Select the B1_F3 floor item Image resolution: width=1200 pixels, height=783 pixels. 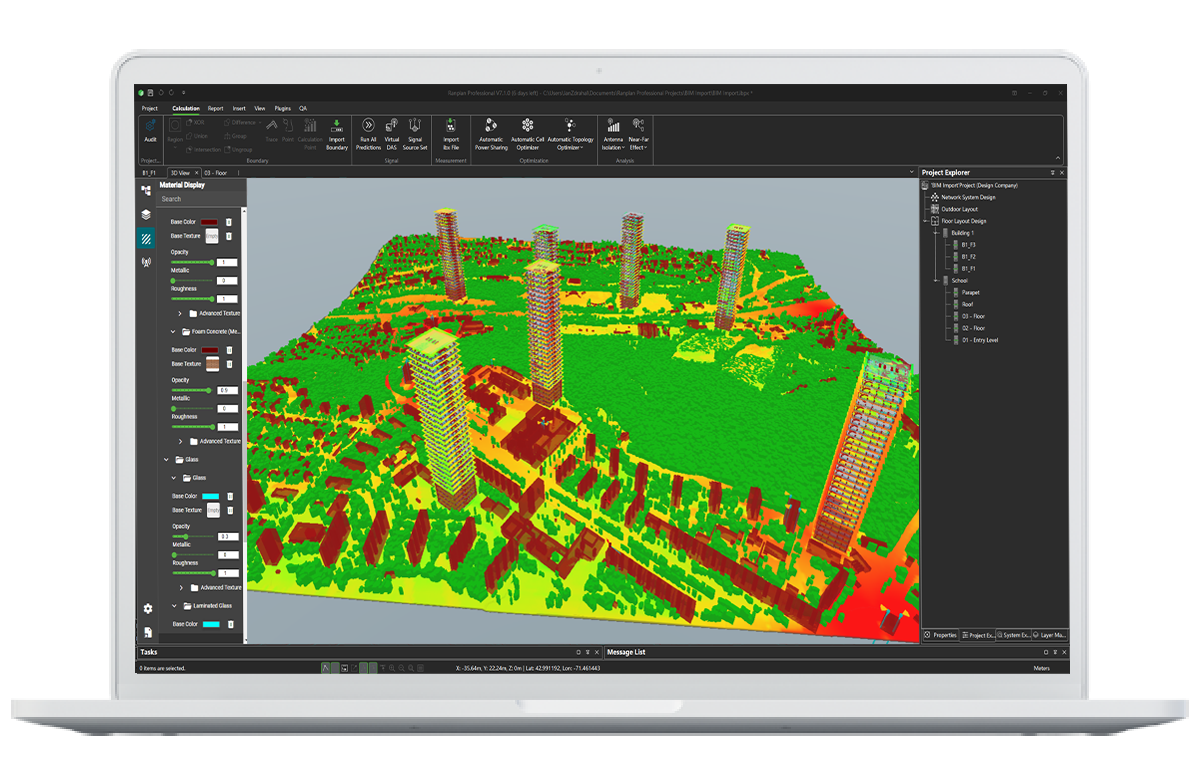click(968, 245)
